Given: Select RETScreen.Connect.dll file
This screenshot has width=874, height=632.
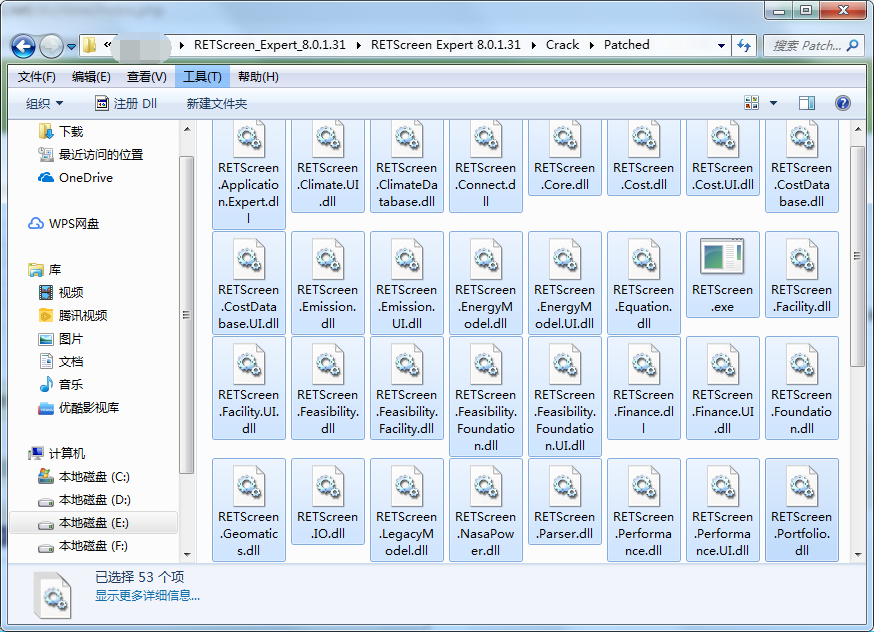Looking at the screenshot, I should [x=485, y=166].
